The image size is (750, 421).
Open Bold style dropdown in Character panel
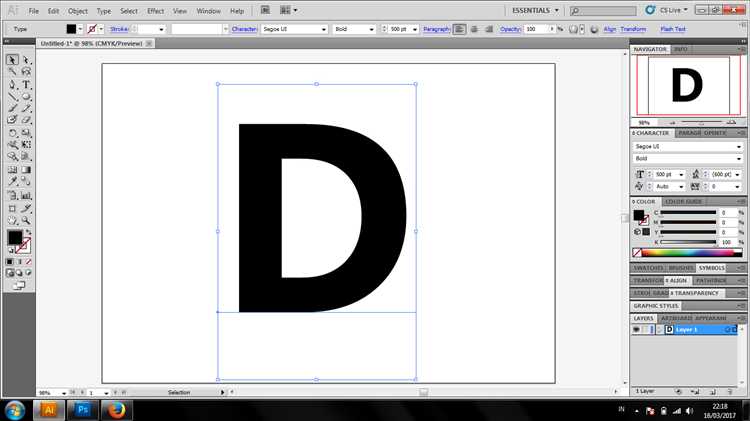tap(739, 158)
